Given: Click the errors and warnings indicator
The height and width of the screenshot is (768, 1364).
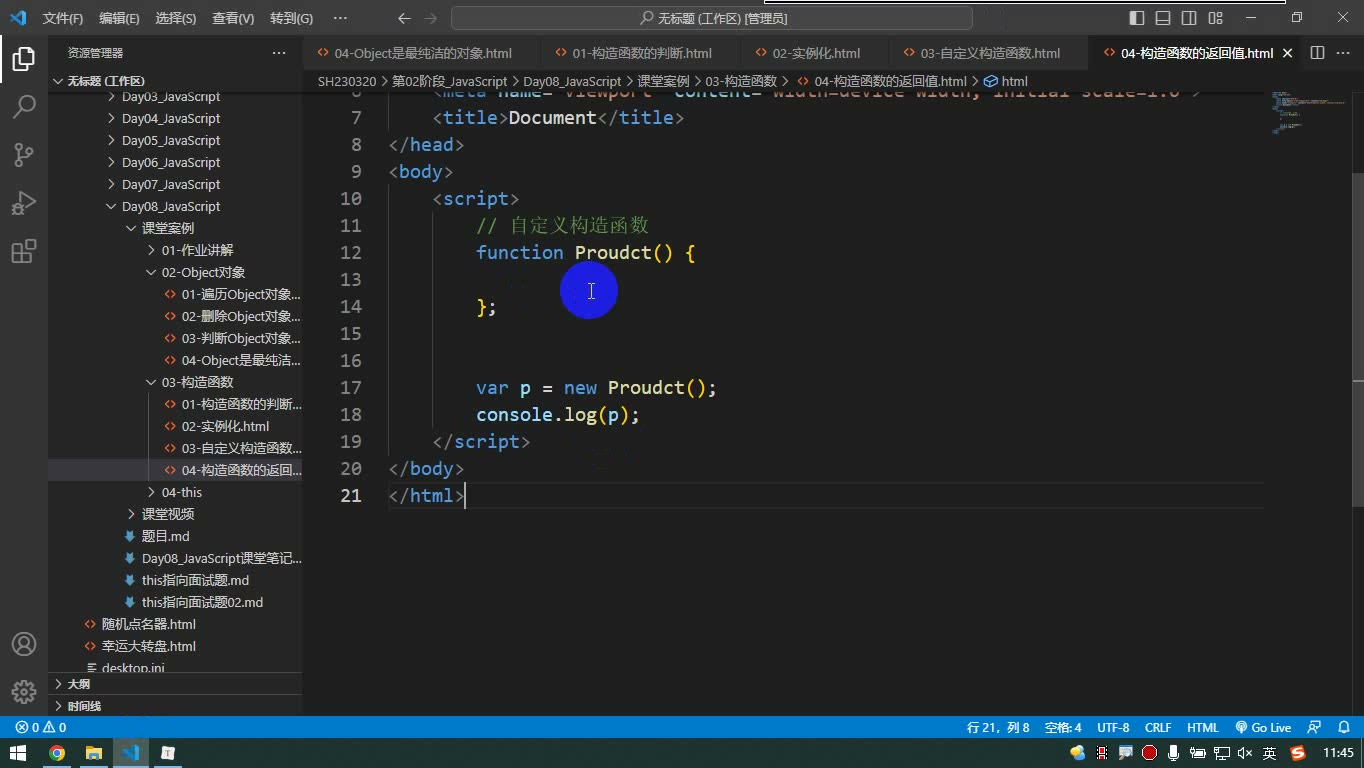Looking at the screenshot, I should pyautogui.click(x=41, y=727).
